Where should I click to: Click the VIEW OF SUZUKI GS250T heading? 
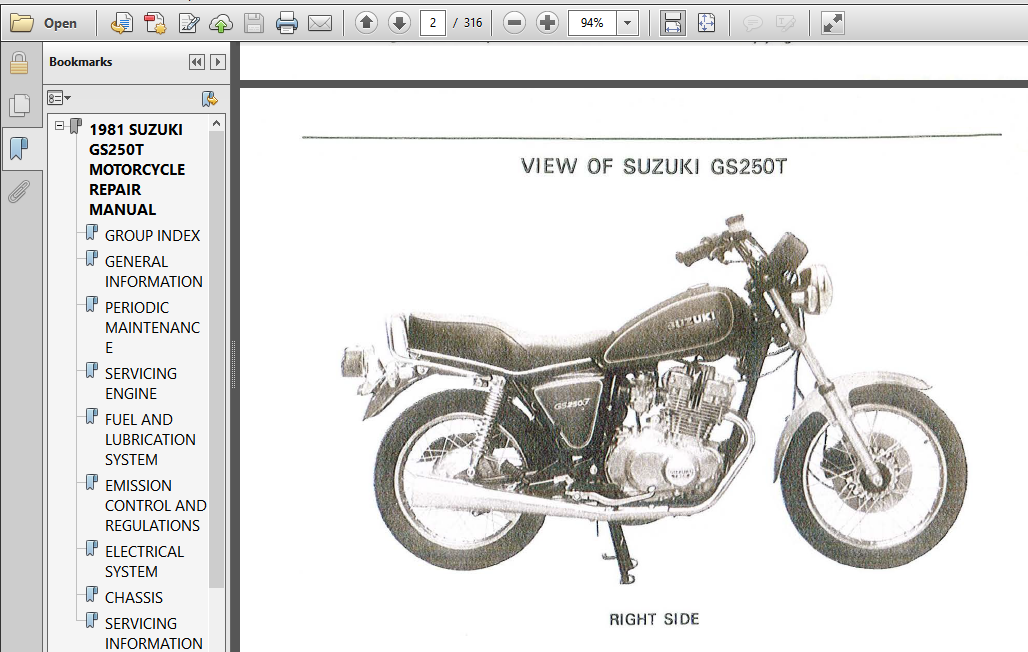tap(654, 167)
